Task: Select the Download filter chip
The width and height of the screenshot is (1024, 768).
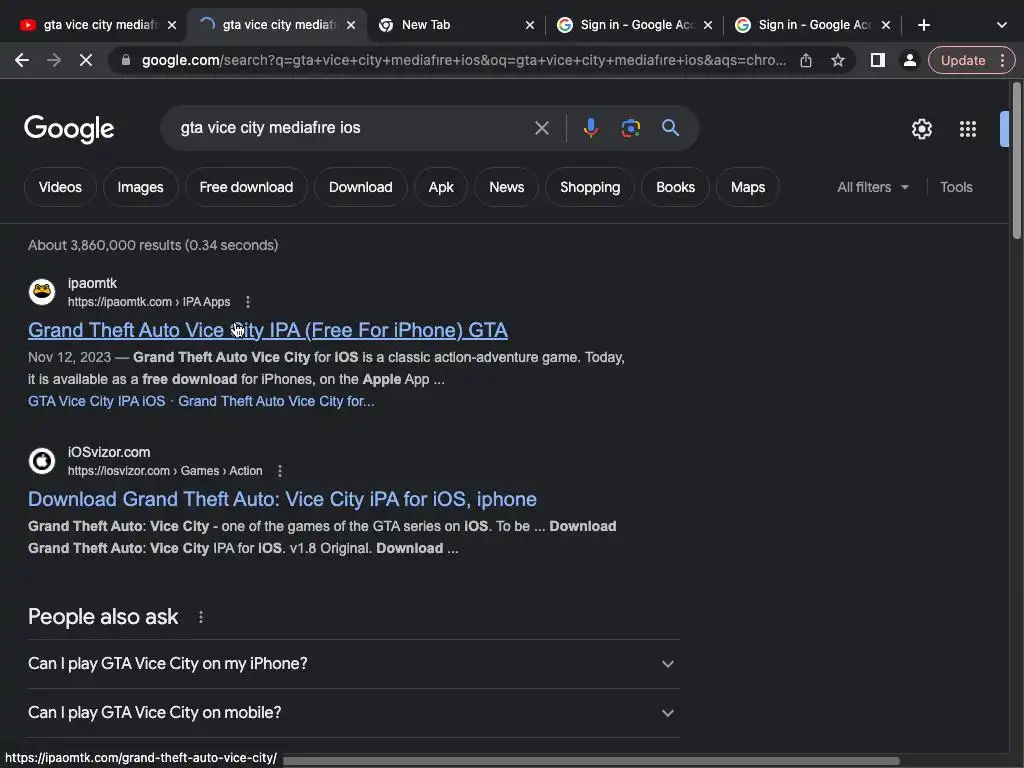Action: [360, 187]
